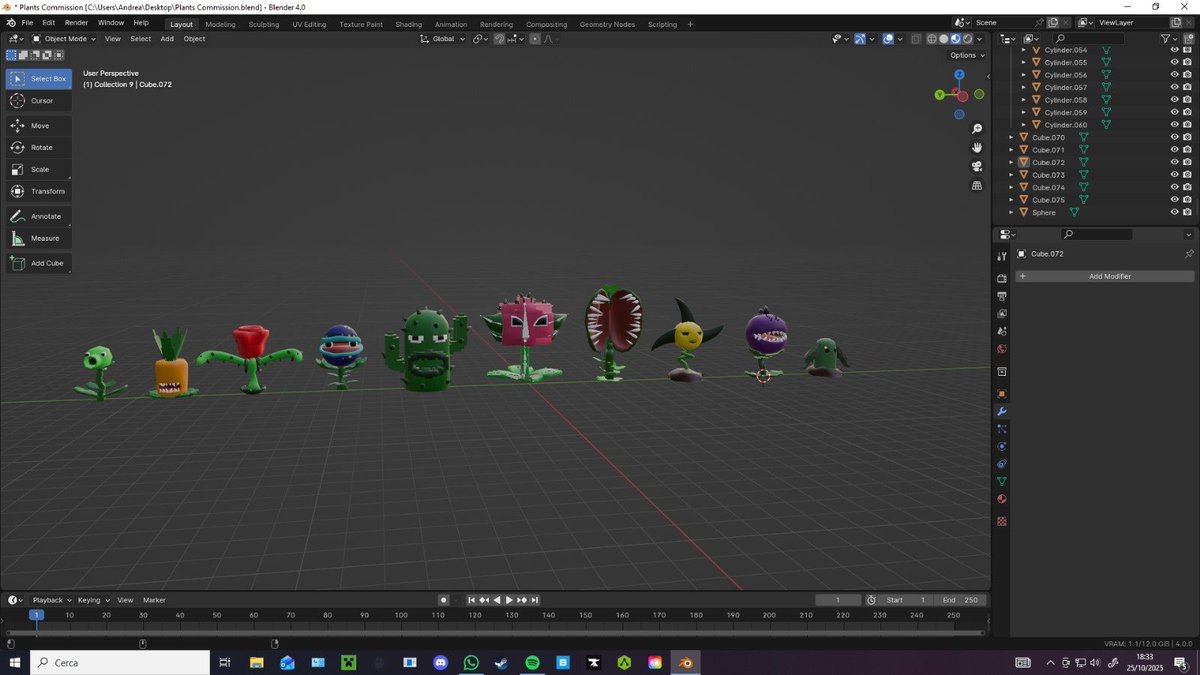Click the Start frame field
1200x675 pixels.
point(907,600)
